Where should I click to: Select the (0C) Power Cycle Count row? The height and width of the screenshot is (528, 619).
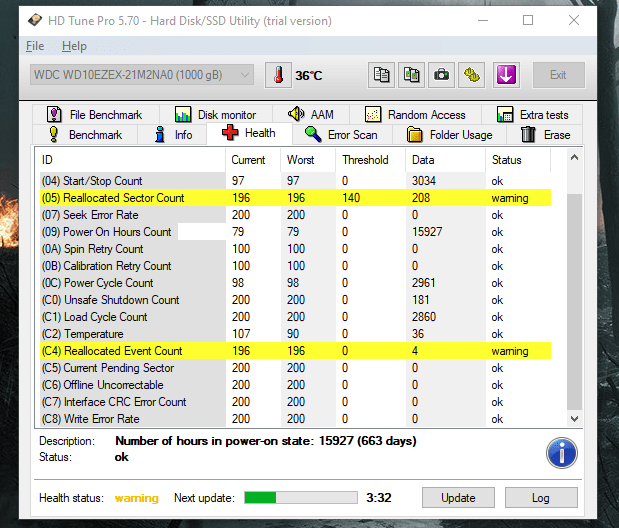[295, 283]
